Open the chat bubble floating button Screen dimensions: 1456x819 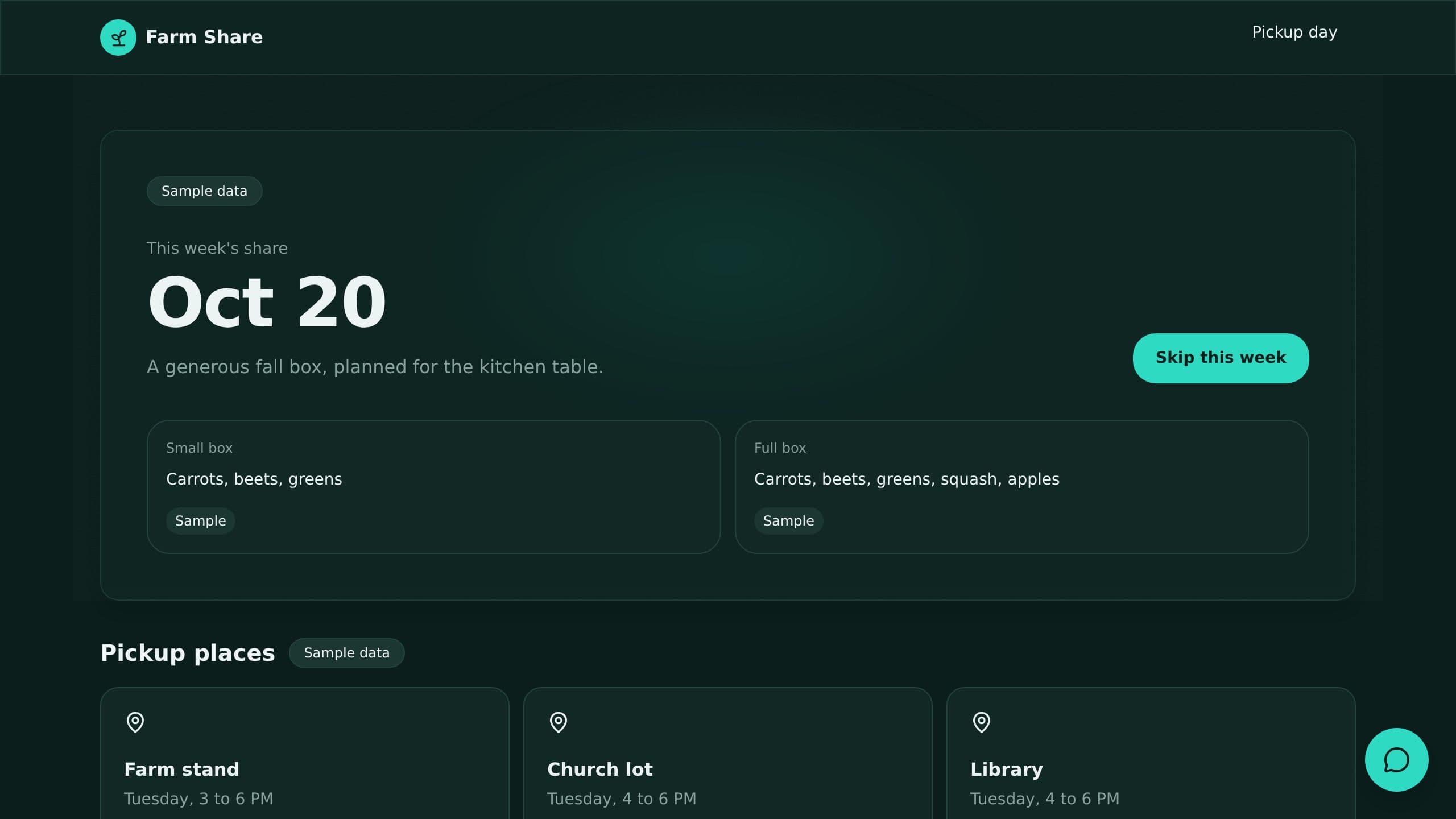click(1396, 760)
